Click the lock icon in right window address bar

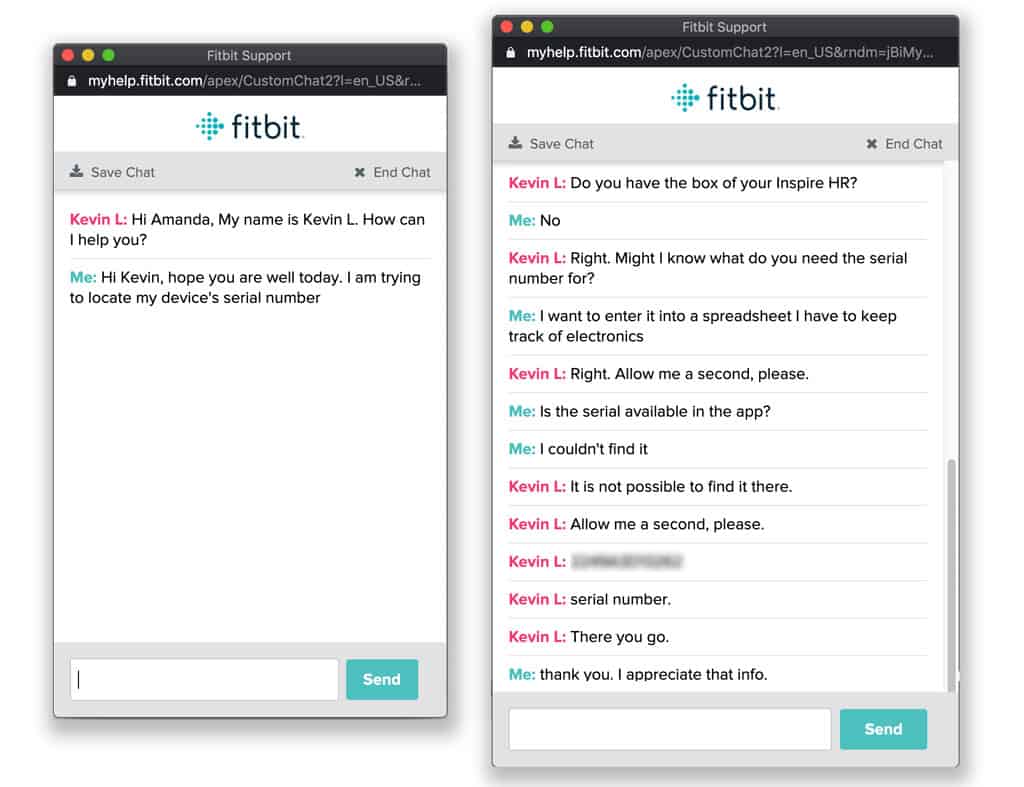[x=511, y=53]
